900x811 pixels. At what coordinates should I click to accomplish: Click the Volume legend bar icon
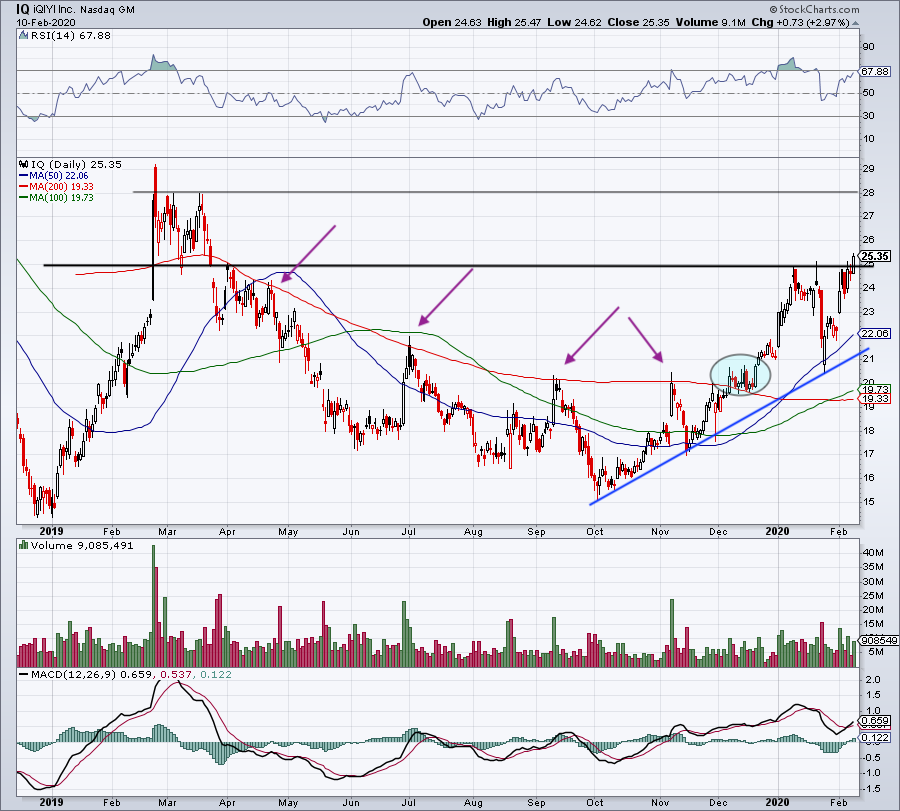pyautogui.click(x=23, y=545)
